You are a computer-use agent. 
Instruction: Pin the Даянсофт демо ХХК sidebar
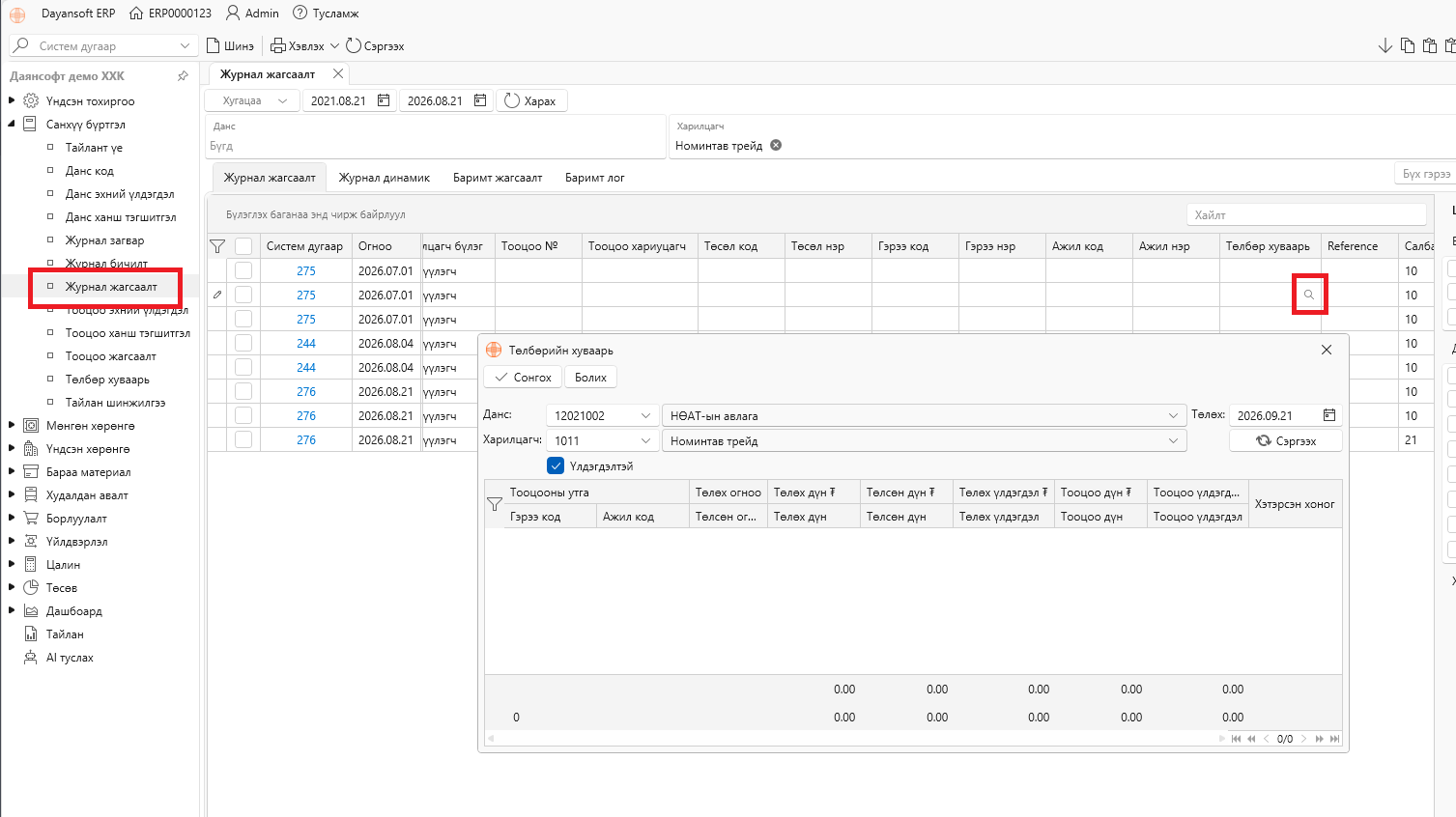click(184, 75)
